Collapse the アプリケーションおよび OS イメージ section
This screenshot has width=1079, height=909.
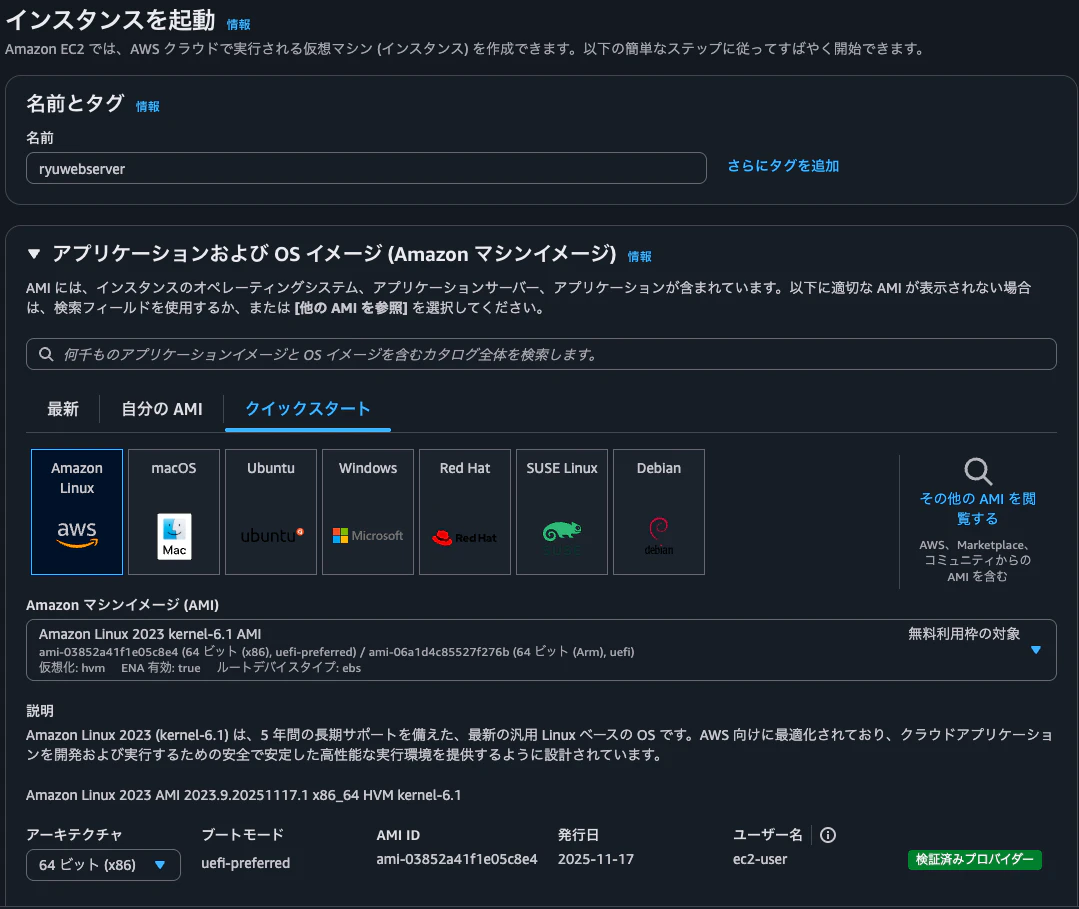coord(34,254)
